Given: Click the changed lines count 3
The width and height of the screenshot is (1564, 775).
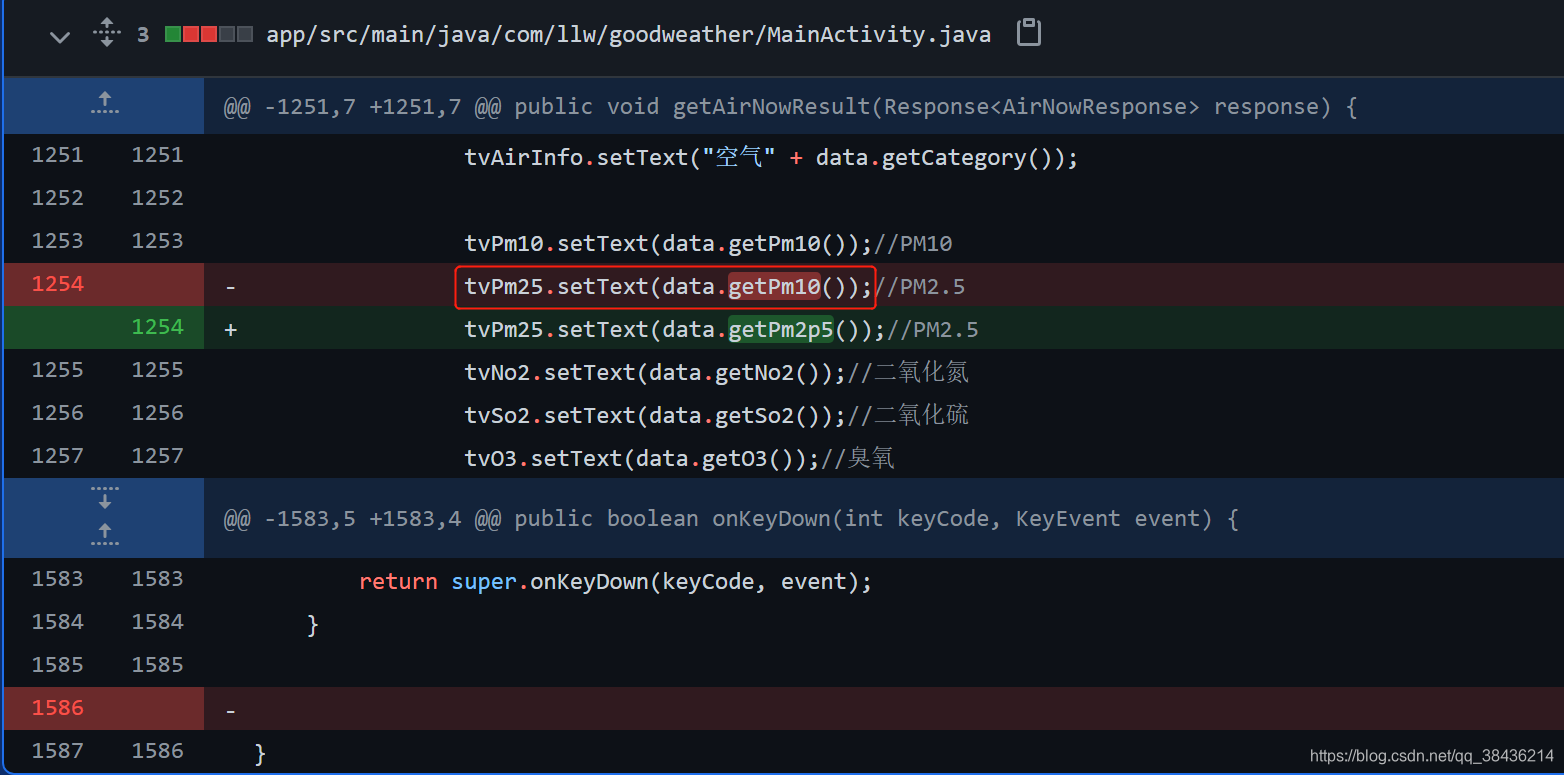Looking at the screenshot, I should coord(143,34).
